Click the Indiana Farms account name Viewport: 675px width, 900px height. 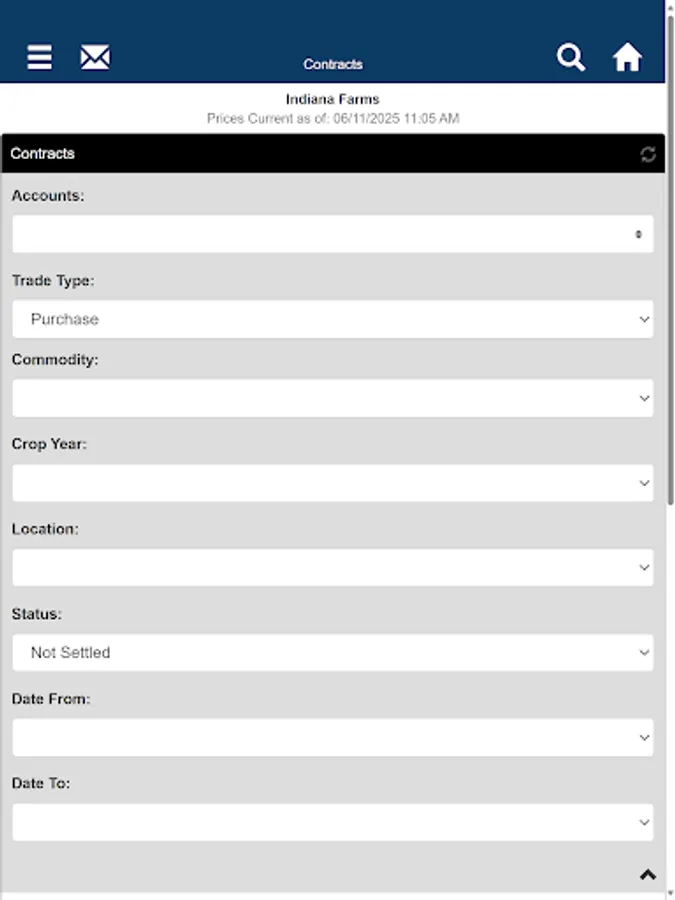point(331,99)
